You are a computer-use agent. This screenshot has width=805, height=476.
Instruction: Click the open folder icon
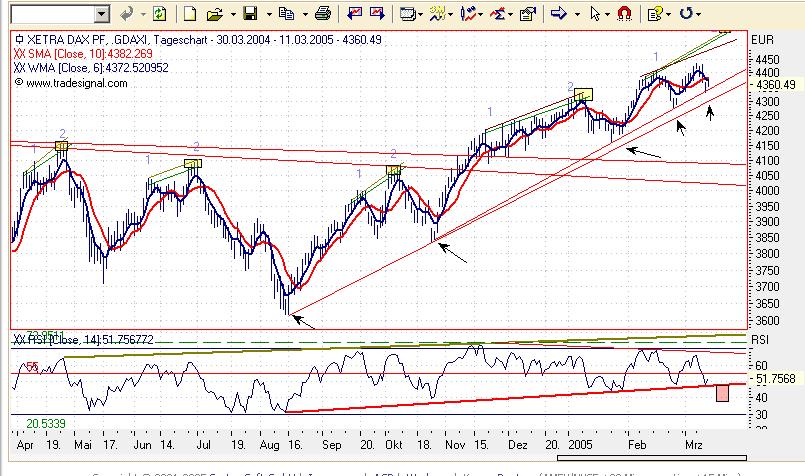[215, 14]
